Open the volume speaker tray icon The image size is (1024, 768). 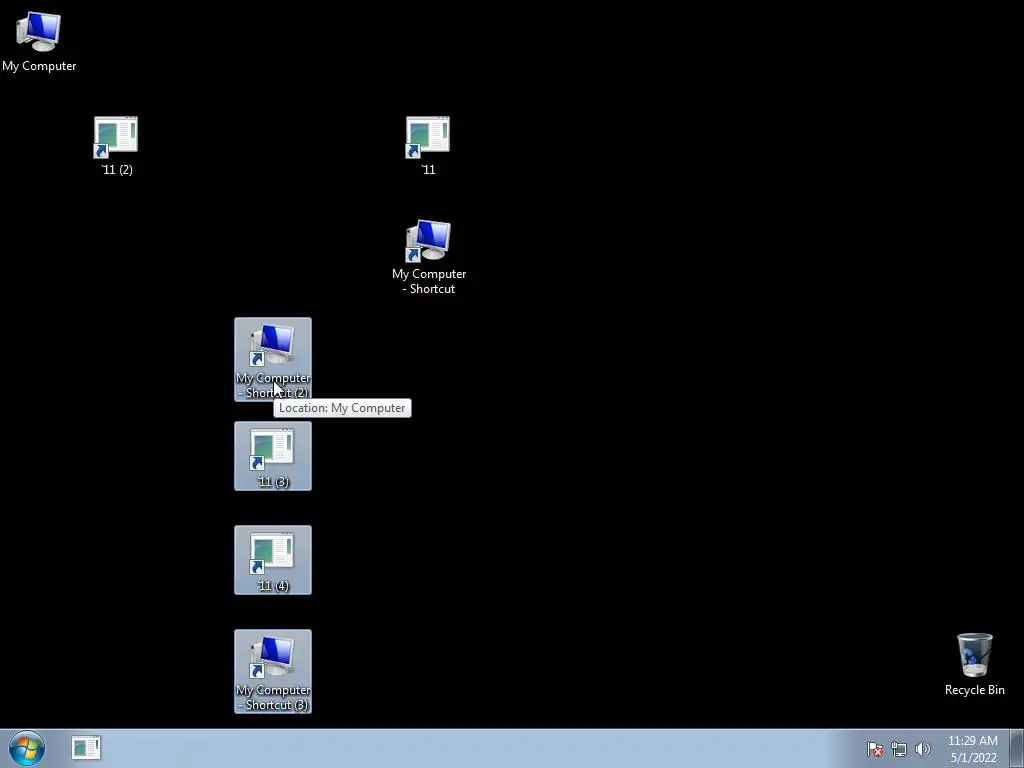(x=923, y=749)
